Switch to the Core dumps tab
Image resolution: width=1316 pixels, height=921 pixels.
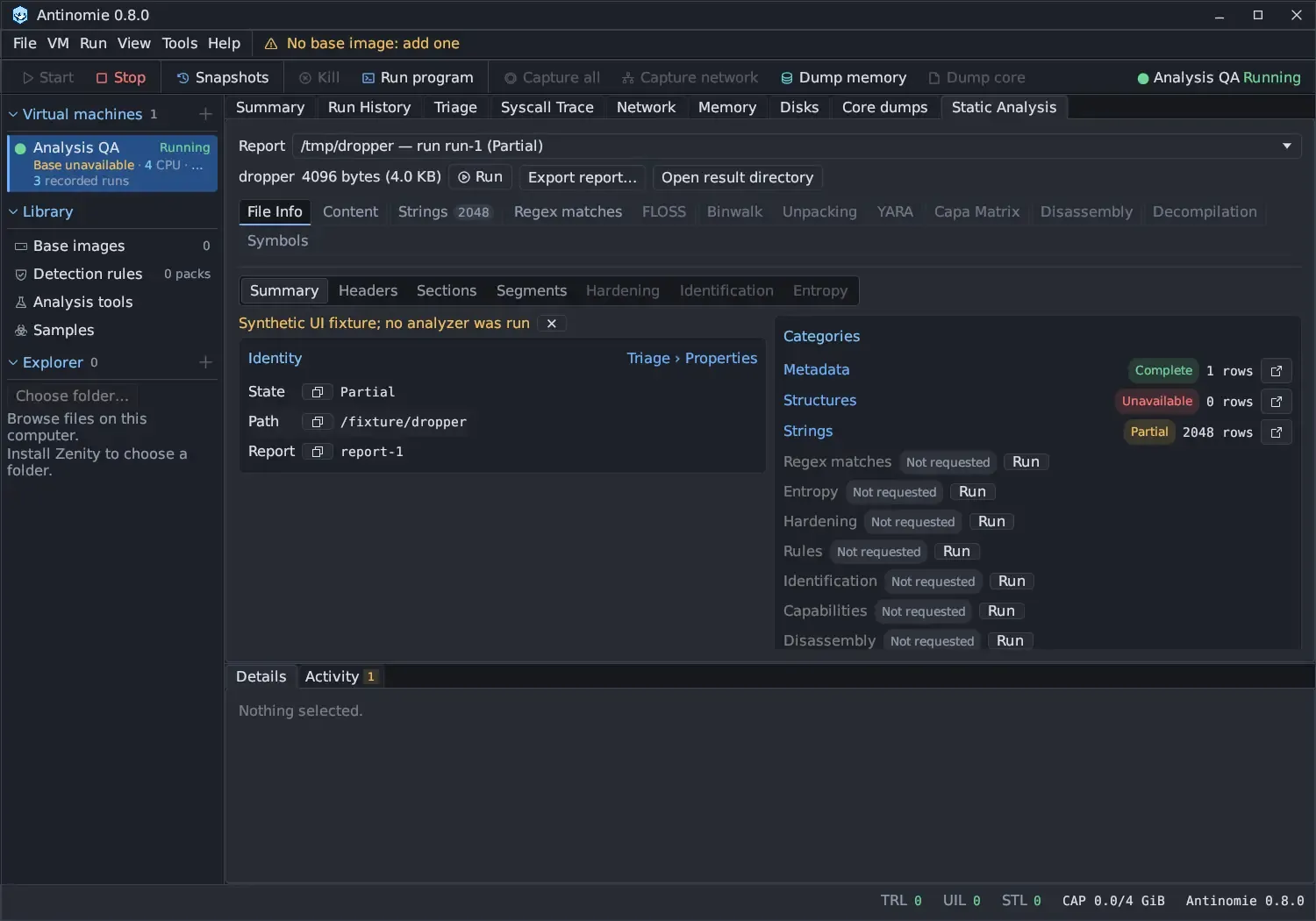(884, 107)
